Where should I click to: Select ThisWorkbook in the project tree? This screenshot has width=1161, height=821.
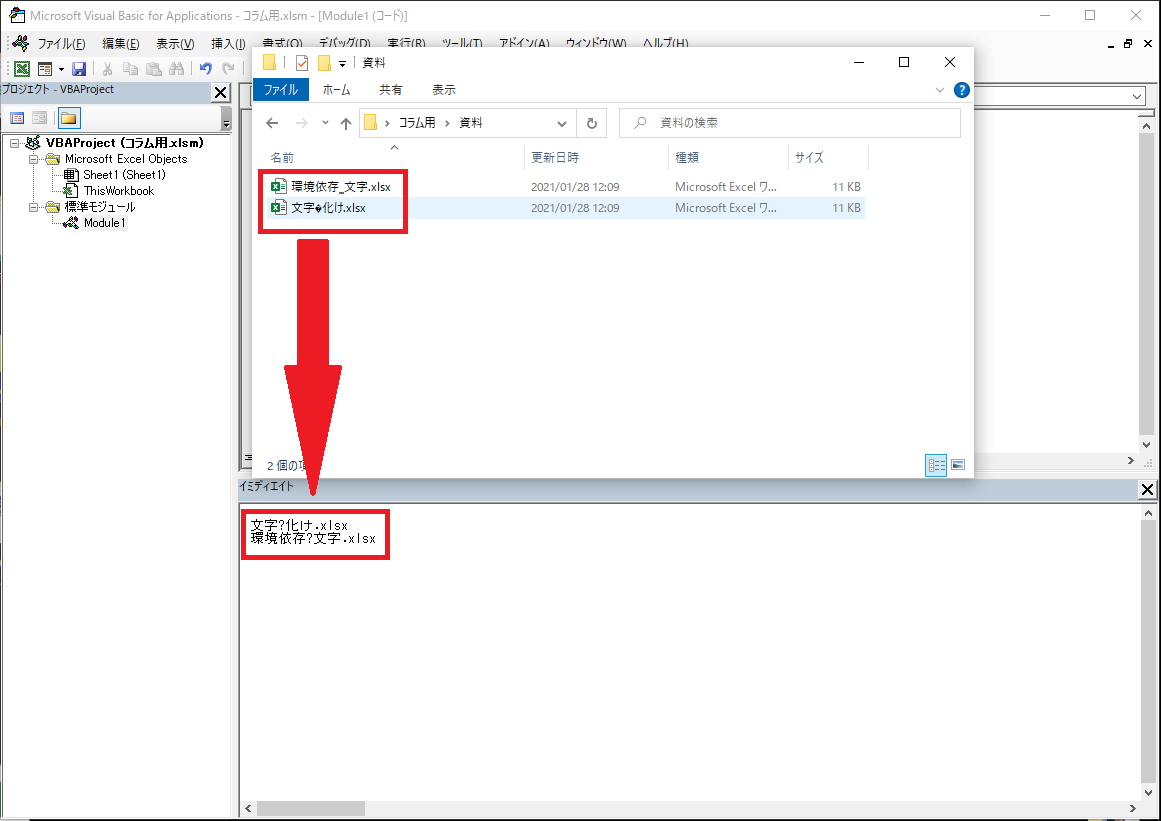pyautogui.click(x=118, y=191)
